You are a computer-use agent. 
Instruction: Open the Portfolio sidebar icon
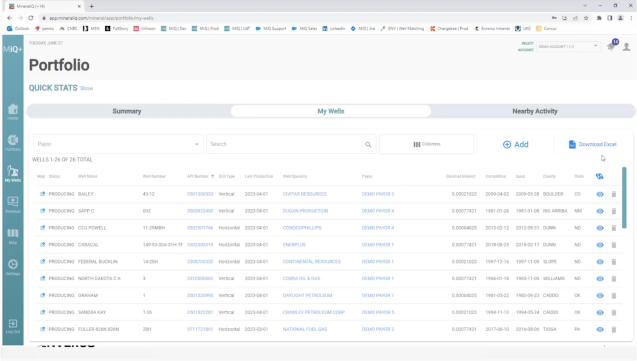(x=13, y=143)
